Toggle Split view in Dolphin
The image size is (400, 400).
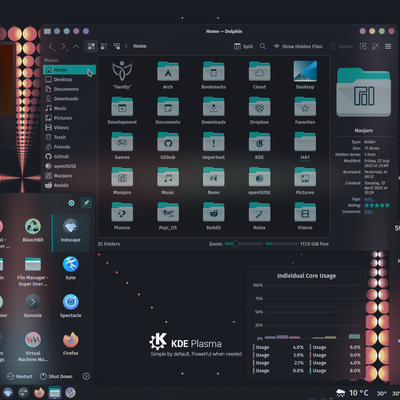[244, 46]
